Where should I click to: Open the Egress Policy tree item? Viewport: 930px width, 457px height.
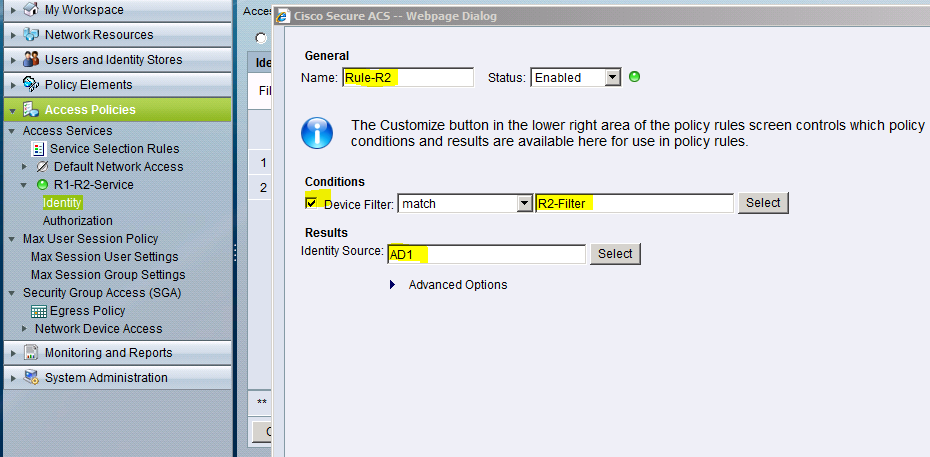coord(88,311)
